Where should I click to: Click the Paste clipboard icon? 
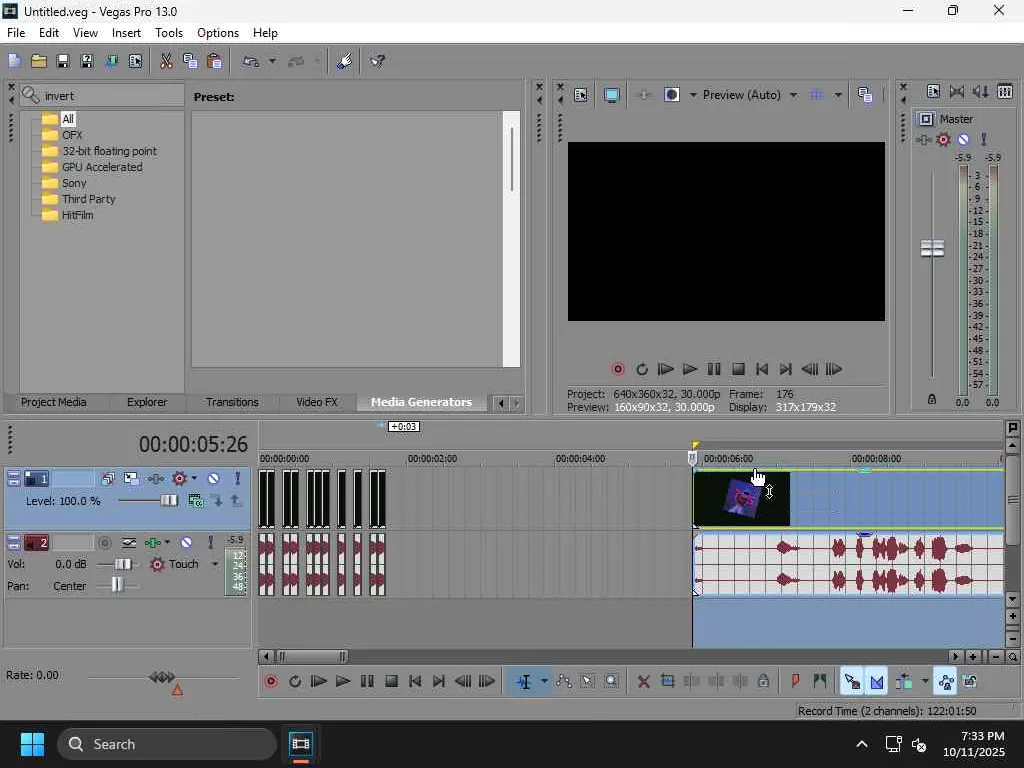pos(214,61)
